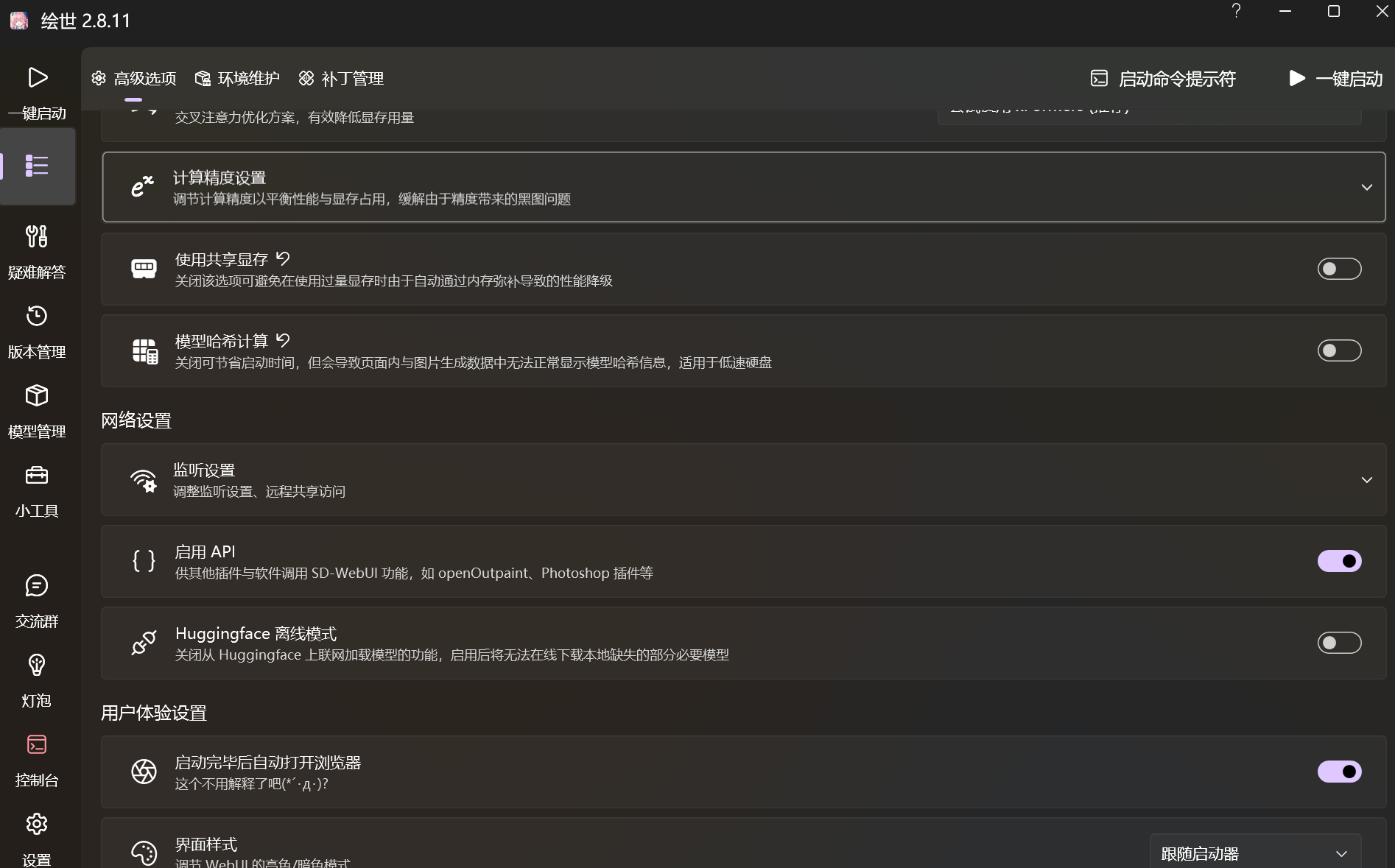Click the memory chip icon of 使用共享显存
This screenshot has width=1395, height=868.
(144, 269)
